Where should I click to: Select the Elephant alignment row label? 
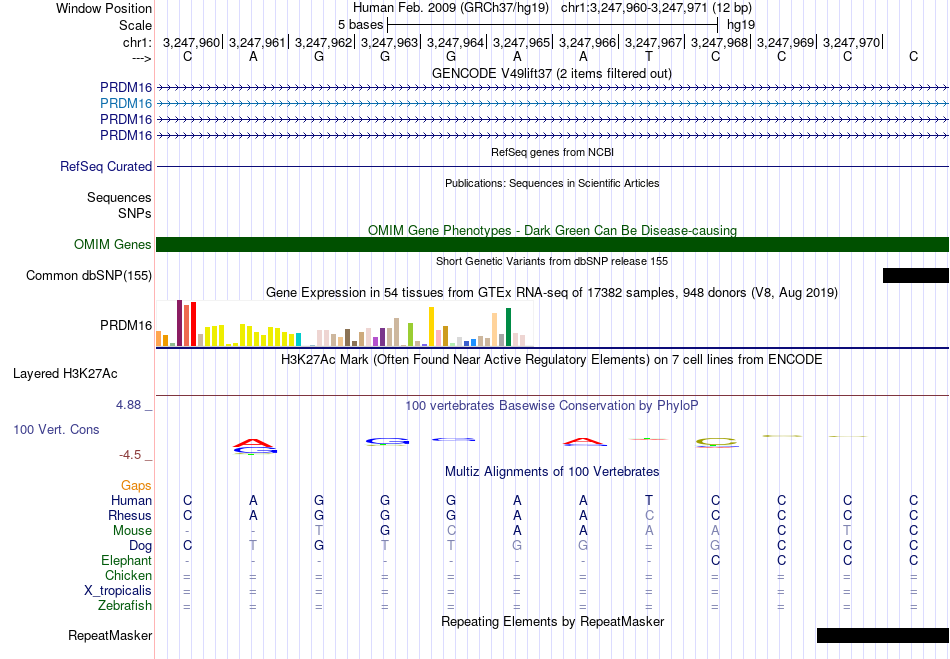pyautogui.click(x=127, y=560)
